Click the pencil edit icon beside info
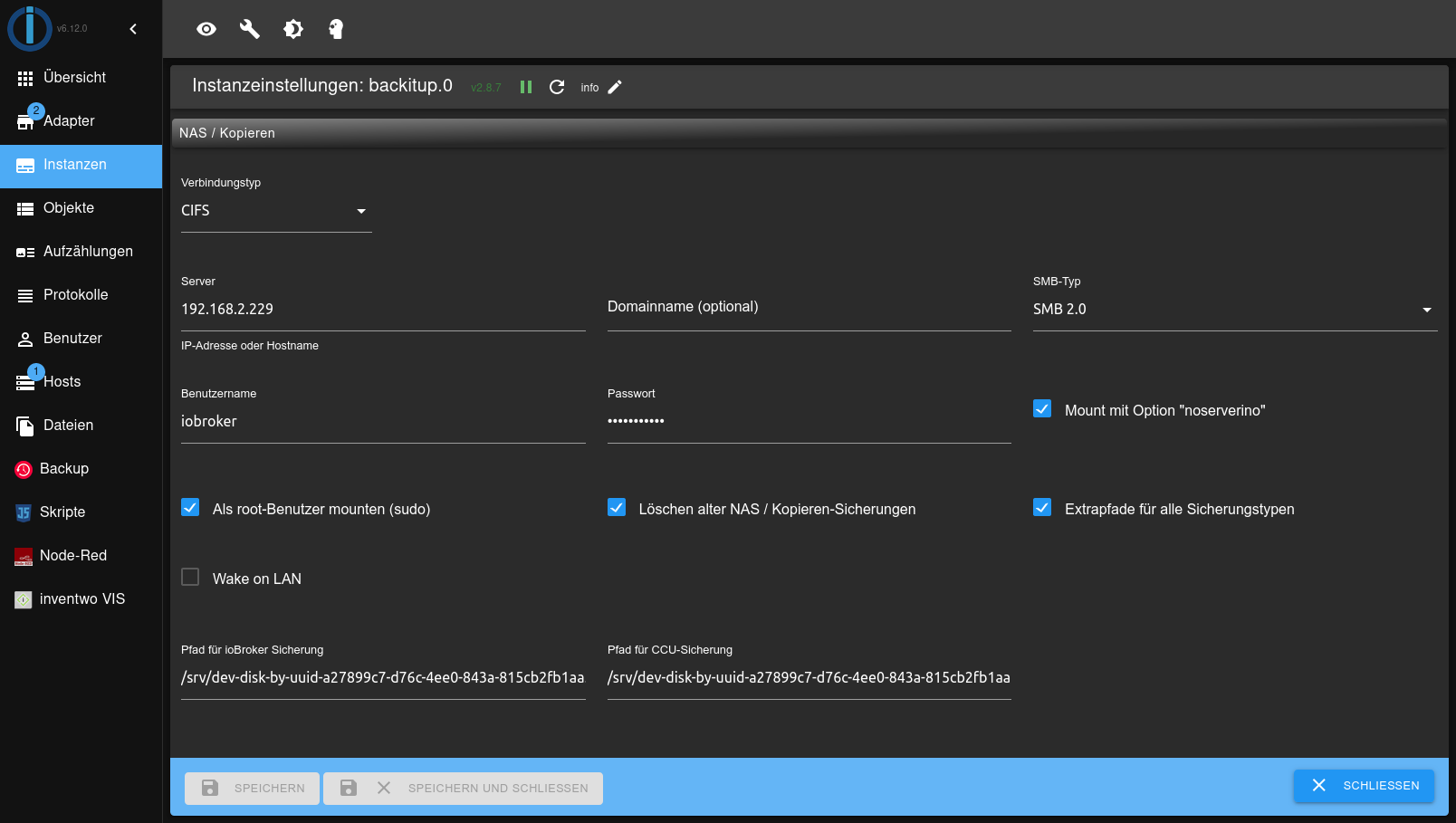The image size is (1456, 823). (615, 87)
